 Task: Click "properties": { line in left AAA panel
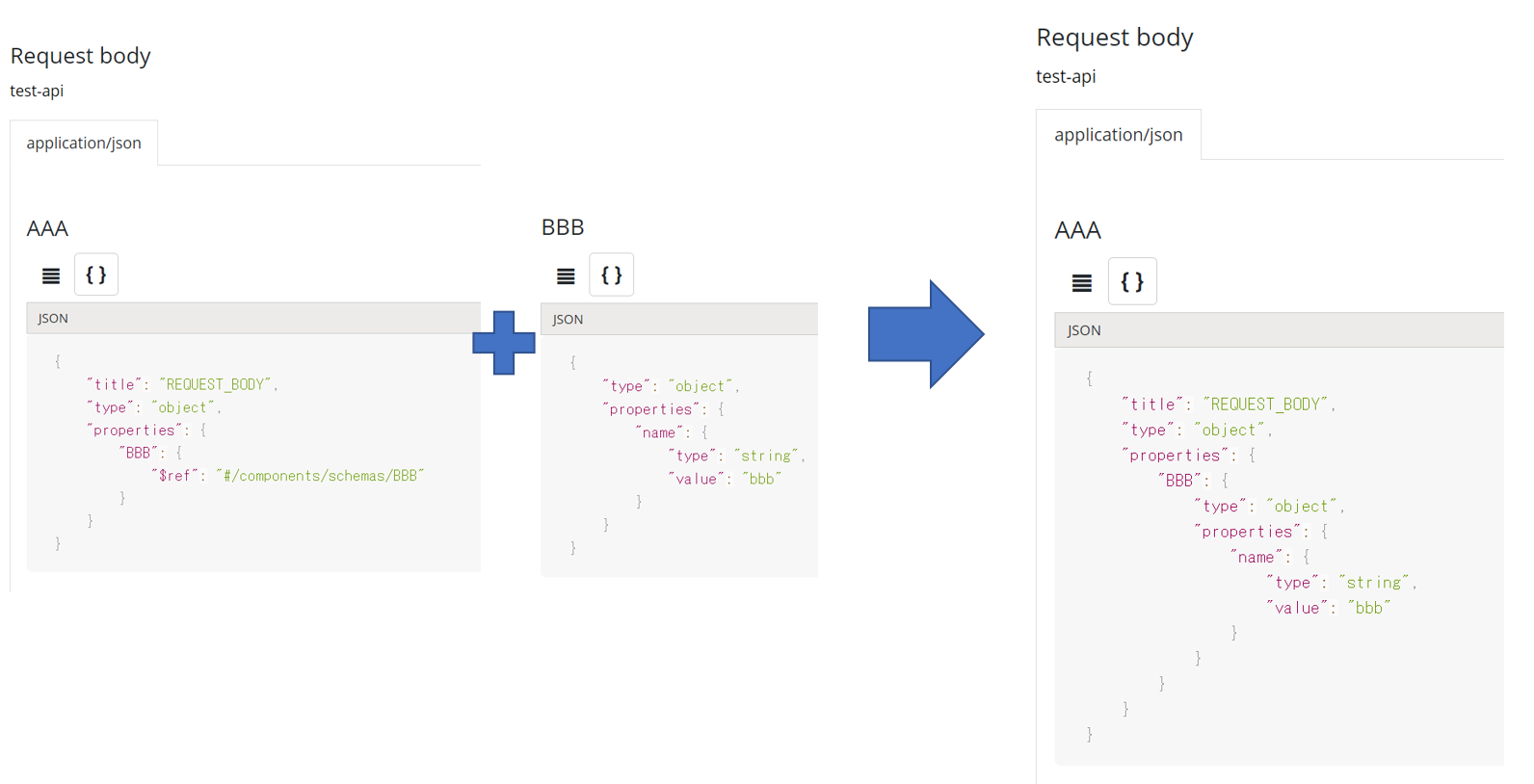(146, 431)
